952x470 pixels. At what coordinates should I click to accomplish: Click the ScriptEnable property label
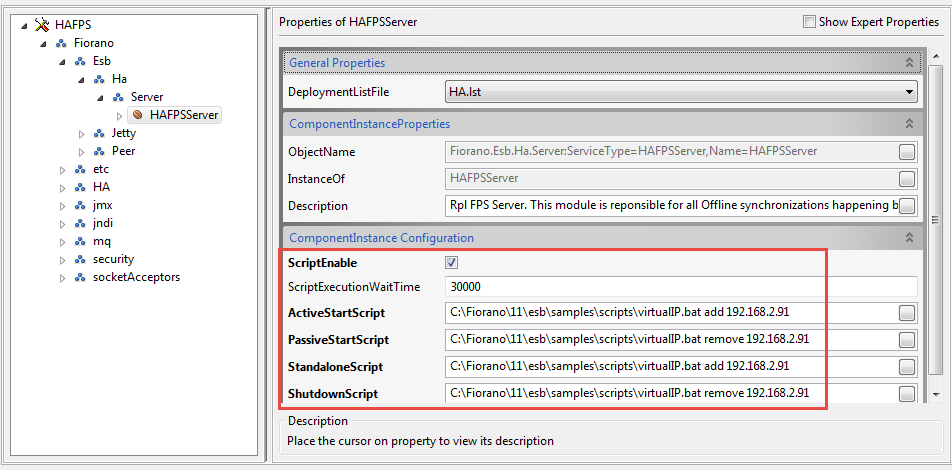pyautogui.click(x=322, y=264)
